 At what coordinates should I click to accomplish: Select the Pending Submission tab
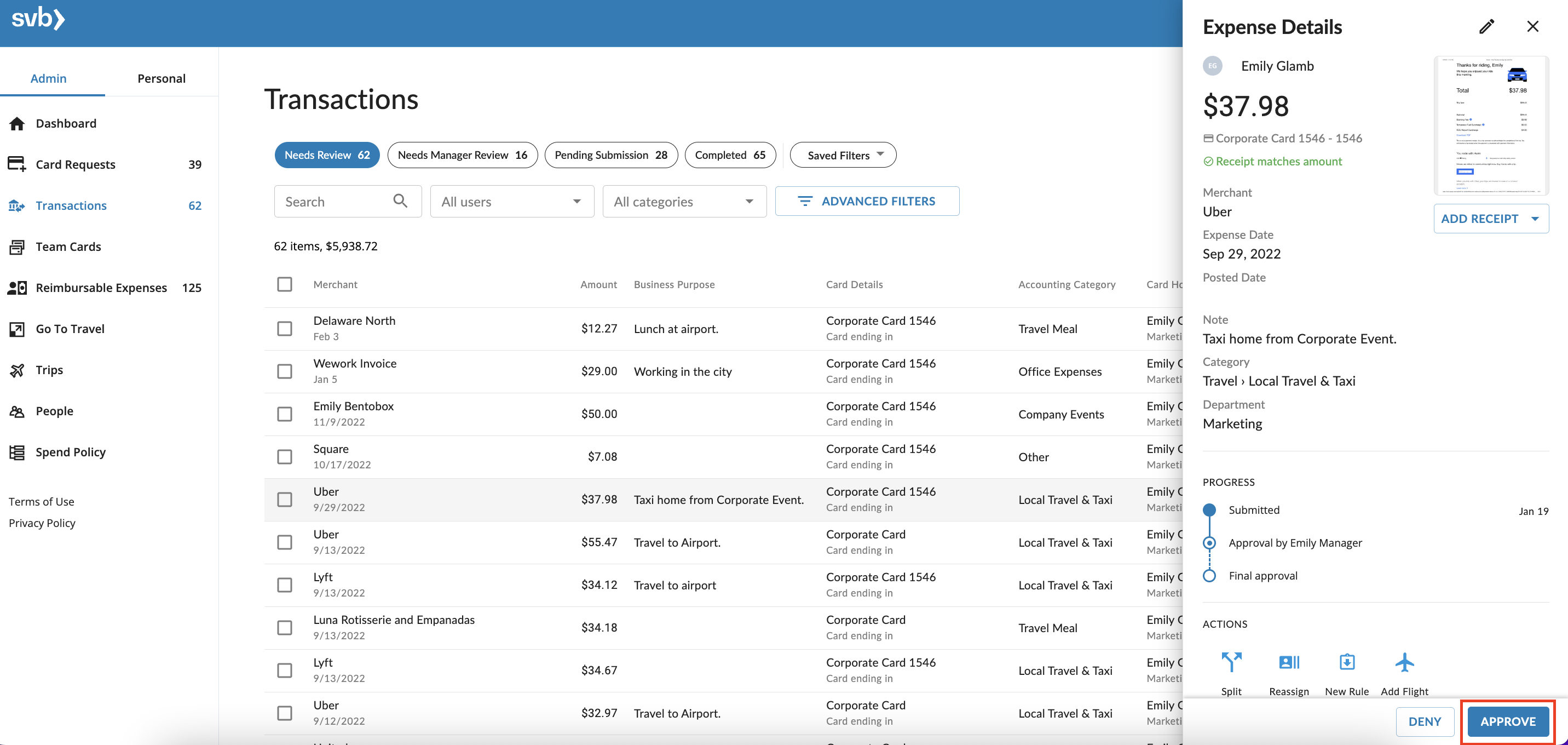(x=611, y=154)
